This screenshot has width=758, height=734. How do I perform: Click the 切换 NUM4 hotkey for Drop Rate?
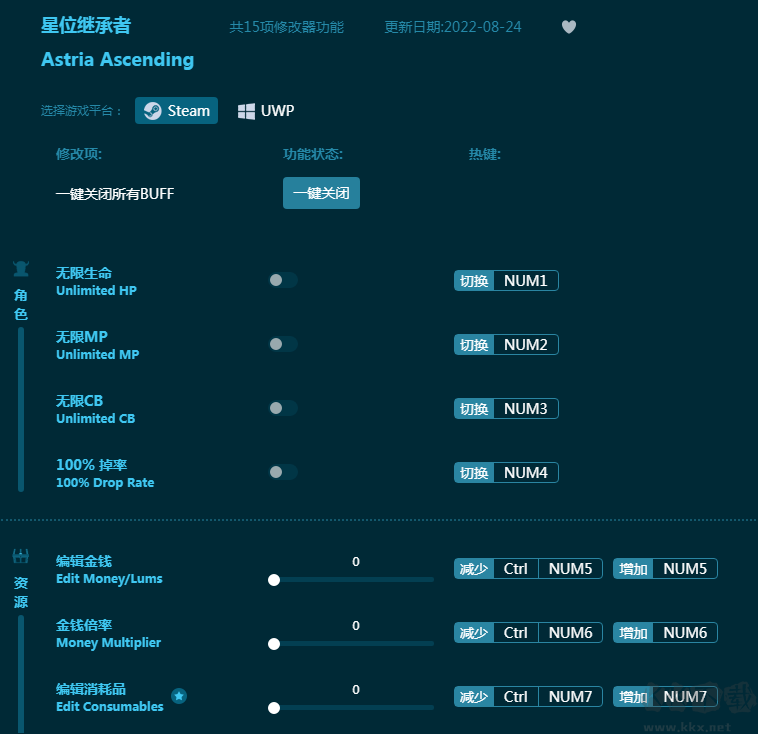click(x=506, y=473)
